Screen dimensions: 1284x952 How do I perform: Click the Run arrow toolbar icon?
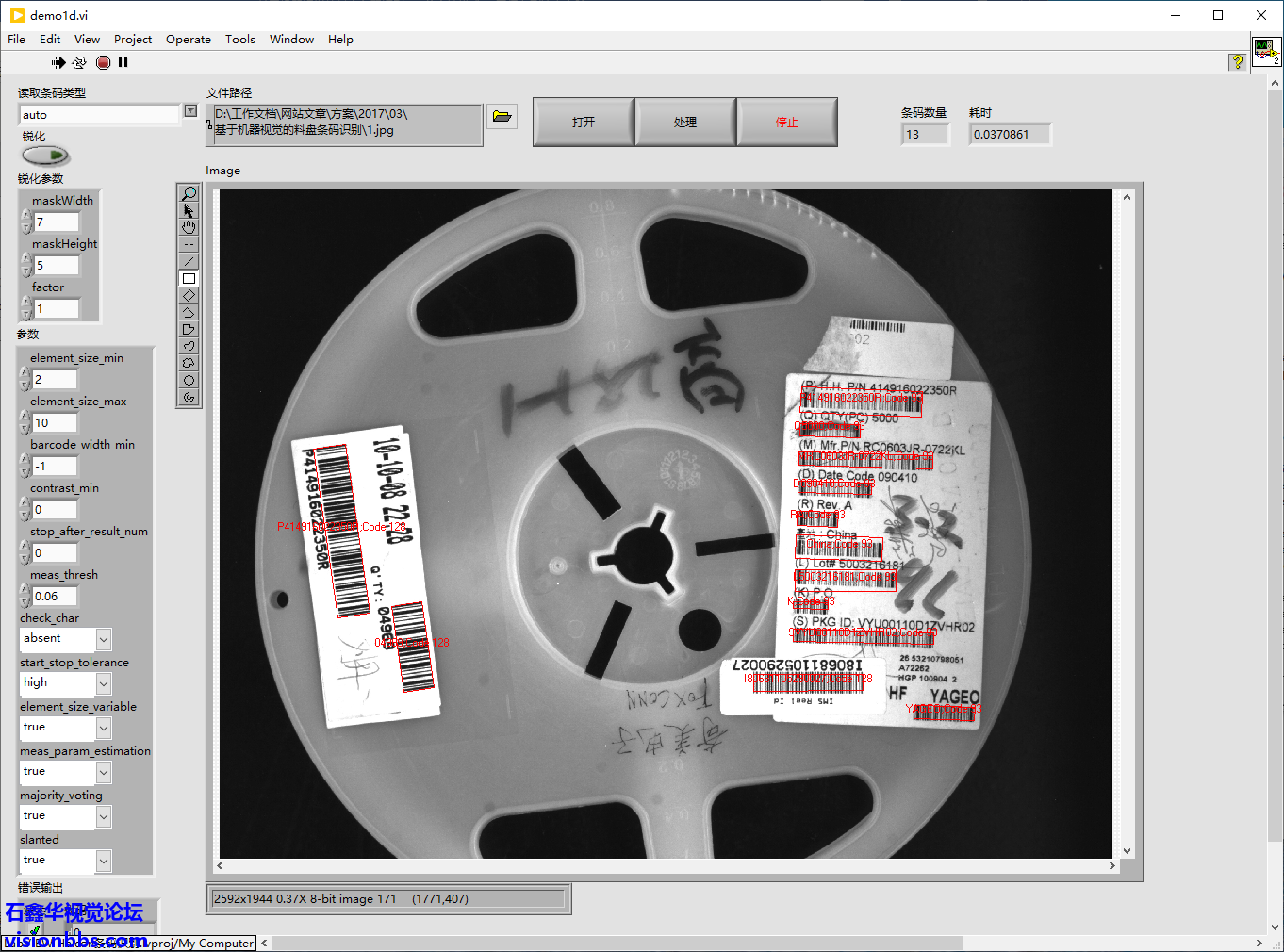coord(58,62)
